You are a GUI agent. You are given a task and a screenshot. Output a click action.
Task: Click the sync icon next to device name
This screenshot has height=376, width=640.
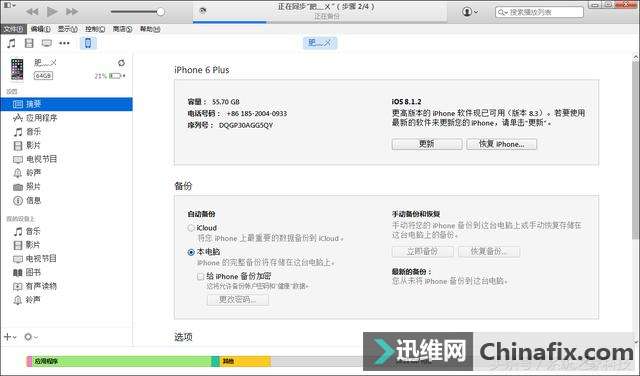(121, 63)
